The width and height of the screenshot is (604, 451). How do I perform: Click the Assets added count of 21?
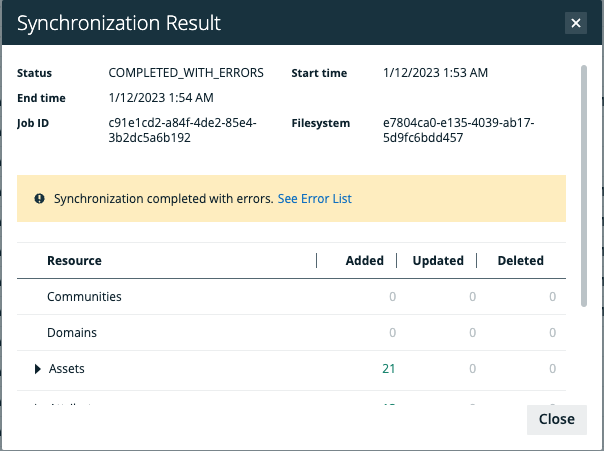point(388,369)
